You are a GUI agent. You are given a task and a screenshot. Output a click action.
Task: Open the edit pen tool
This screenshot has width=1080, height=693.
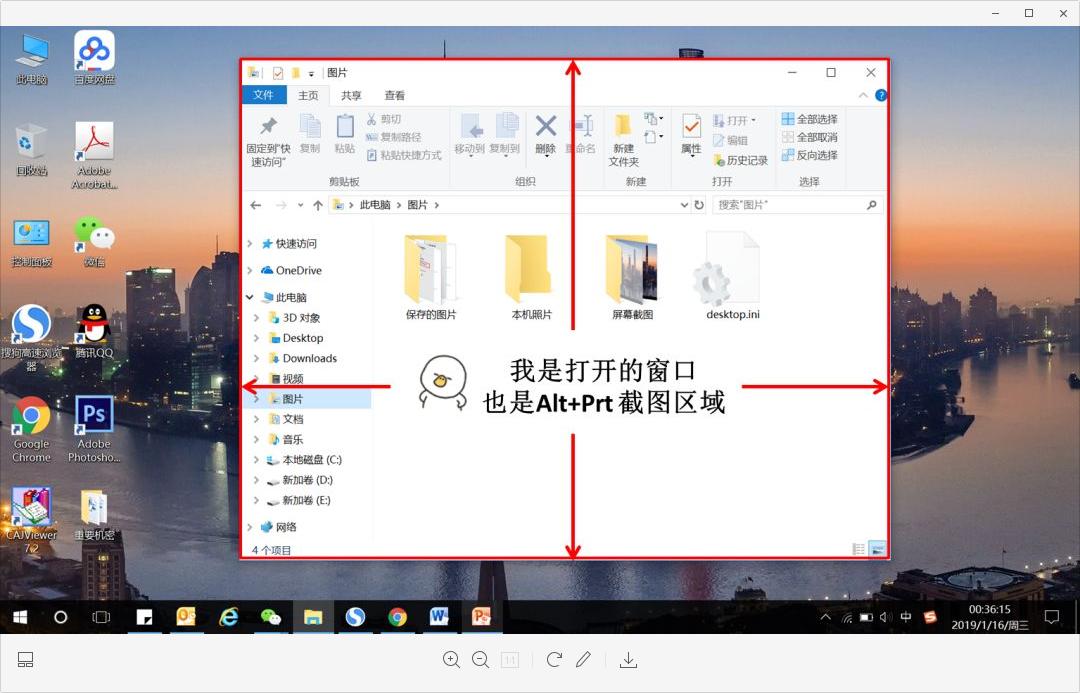[x=584, y=660]
